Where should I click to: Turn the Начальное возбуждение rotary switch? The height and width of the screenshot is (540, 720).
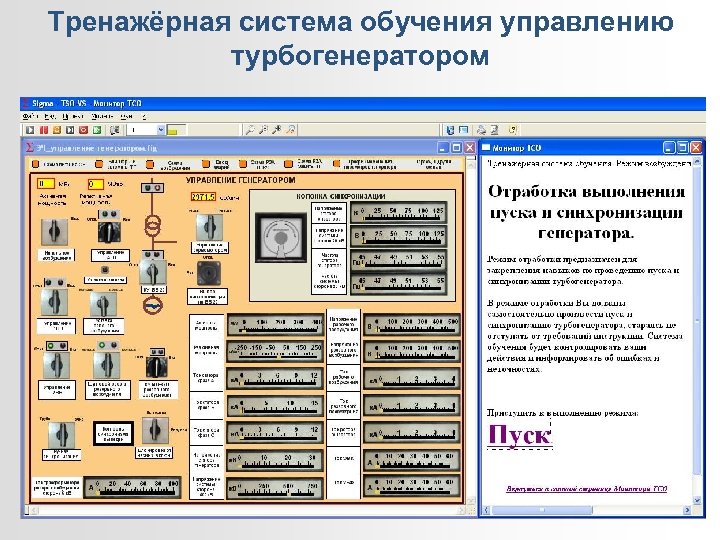54,232
